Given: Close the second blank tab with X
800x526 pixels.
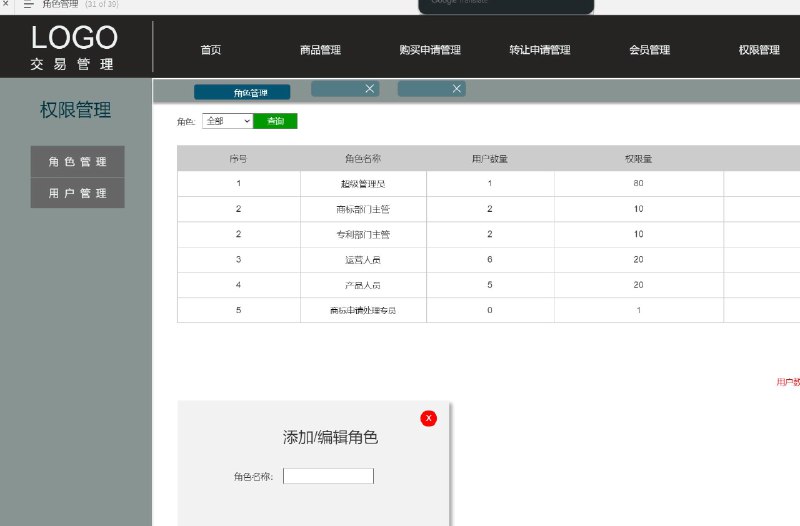Looking at the screenshot, I should 370,89.
